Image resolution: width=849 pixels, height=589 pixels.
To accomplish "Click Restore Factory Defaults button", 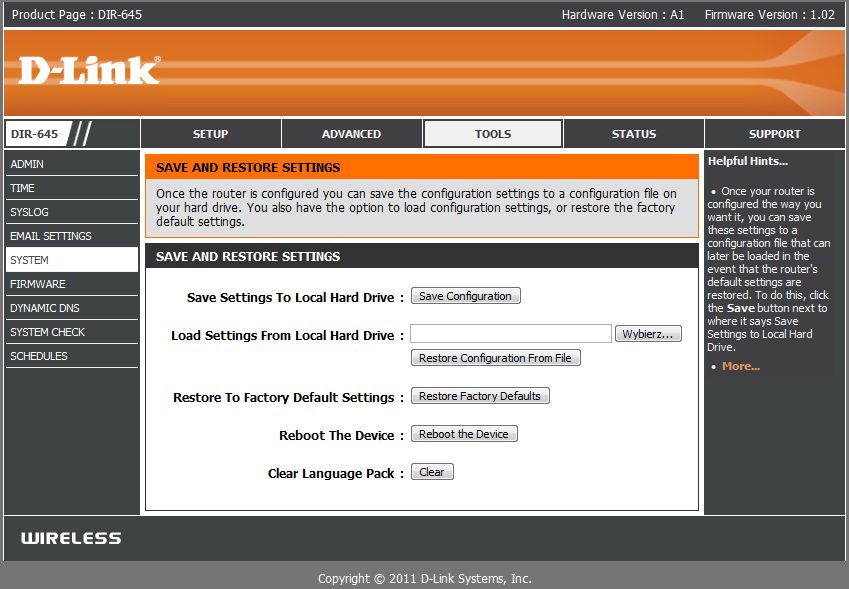I will coord(480,396).
